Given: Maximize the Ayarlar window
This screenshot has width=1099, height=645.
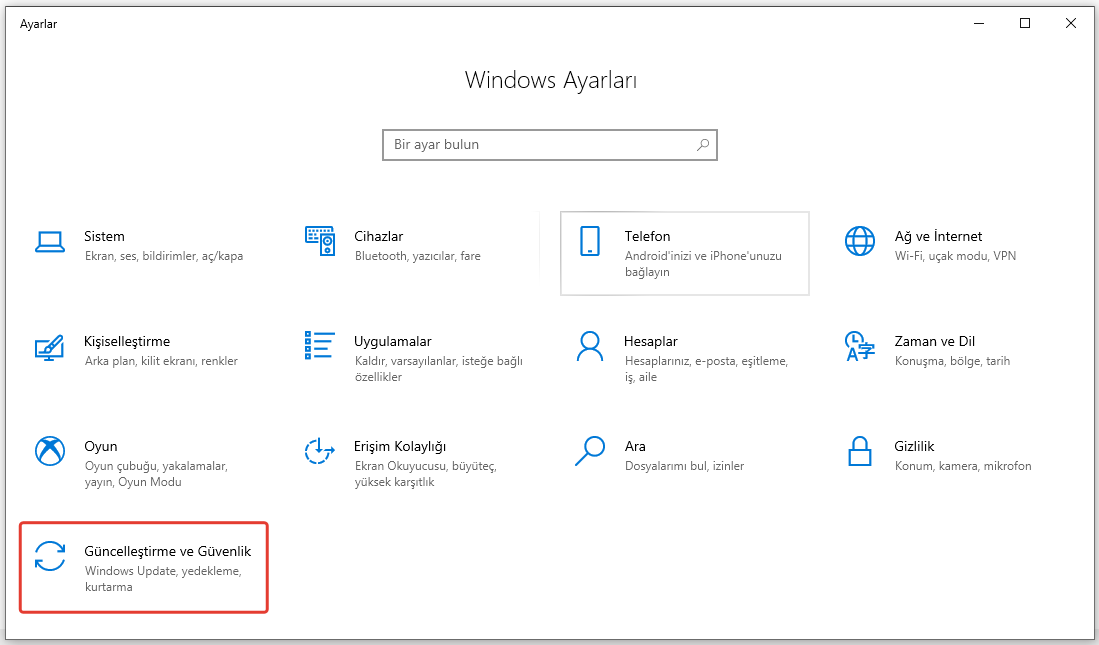Looking at the screenshot, I should click(x=1025, y=23).
